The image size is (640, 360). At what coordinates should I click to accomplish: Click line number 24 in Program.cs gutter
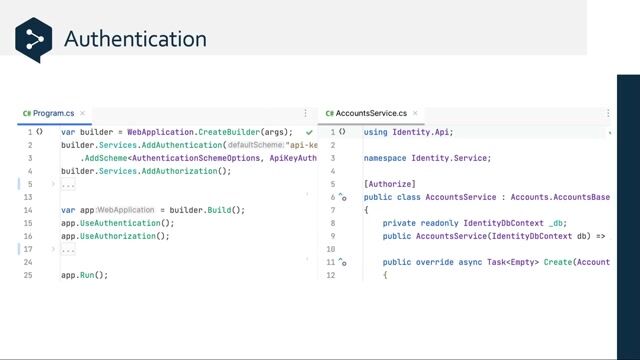click(28, 262)
